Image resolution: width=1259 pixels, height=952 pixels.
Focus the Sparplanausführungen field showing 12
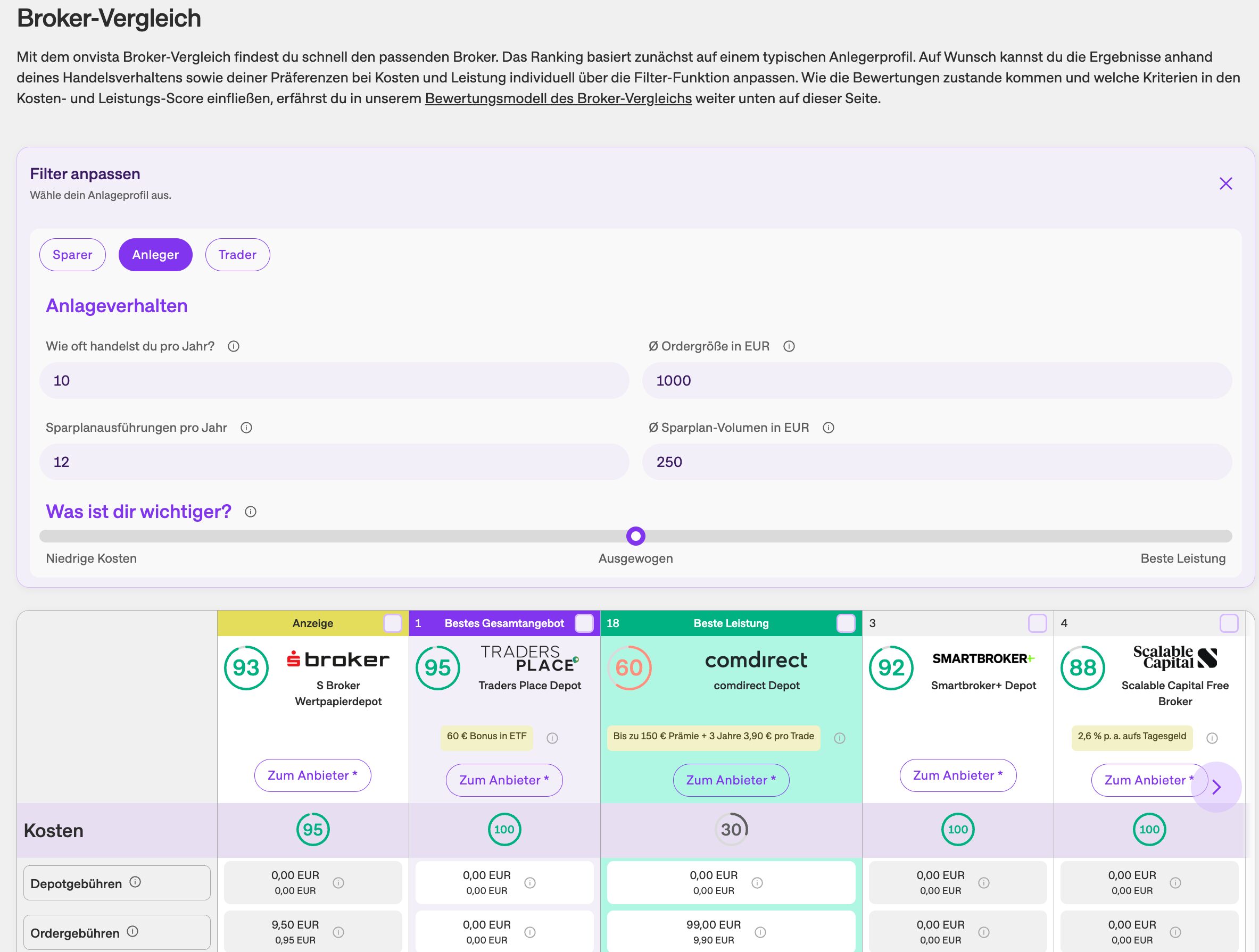334,462
